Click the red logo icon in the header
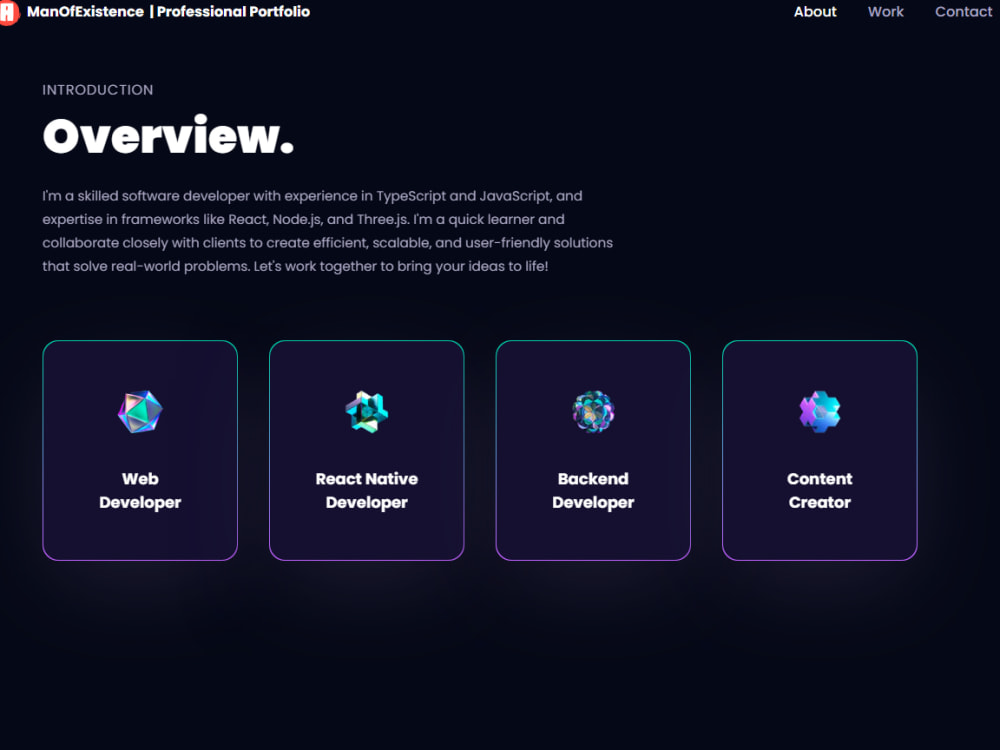Screen dimensions: 1000x750 [8, 12]
